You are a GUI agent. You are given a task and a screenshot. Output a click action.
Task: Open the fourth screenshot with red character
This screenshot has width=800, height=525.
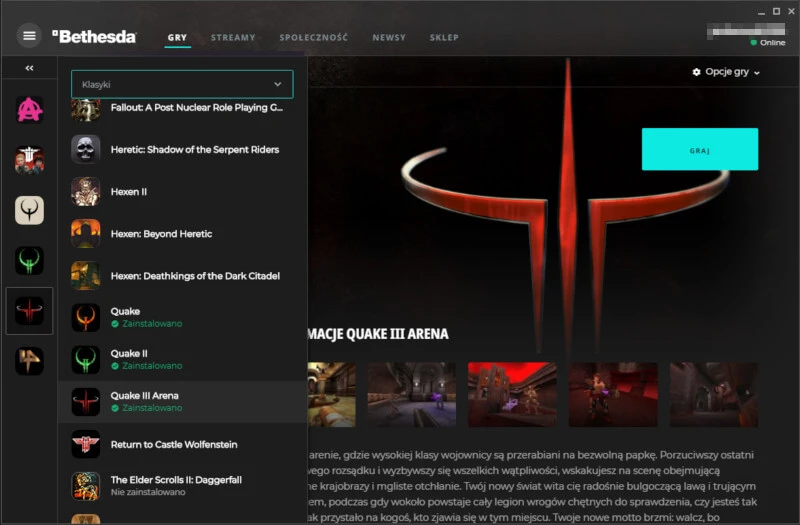pyautogui.click(x=613, y=394)
